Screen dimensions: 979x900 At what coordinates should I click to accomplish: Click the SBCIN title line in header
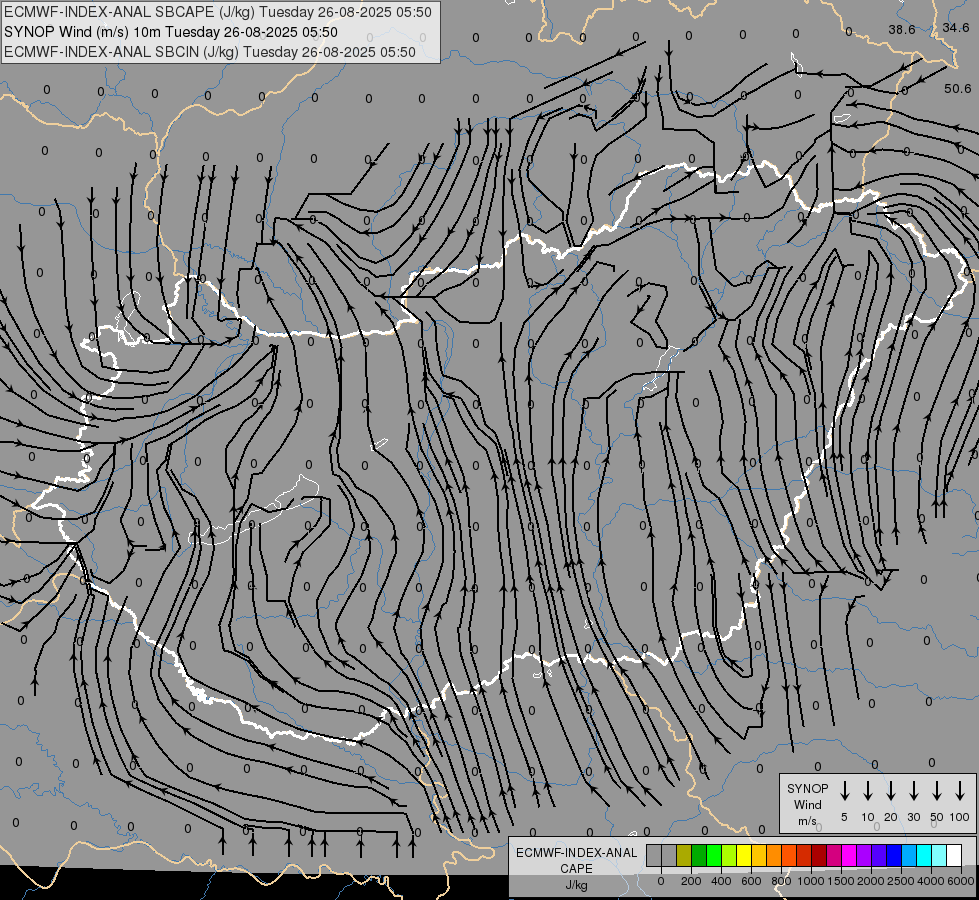pos(210,52)
